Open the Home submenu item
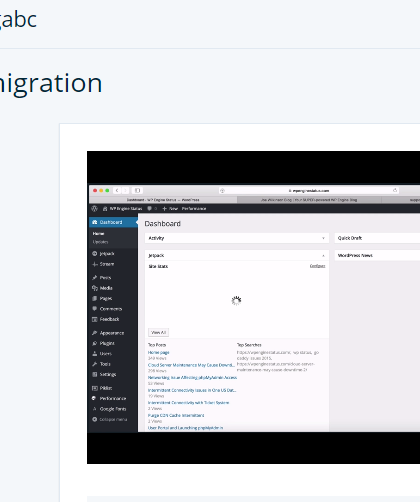Viewport: 420px width, 502px height. click(x=99, y=234)
